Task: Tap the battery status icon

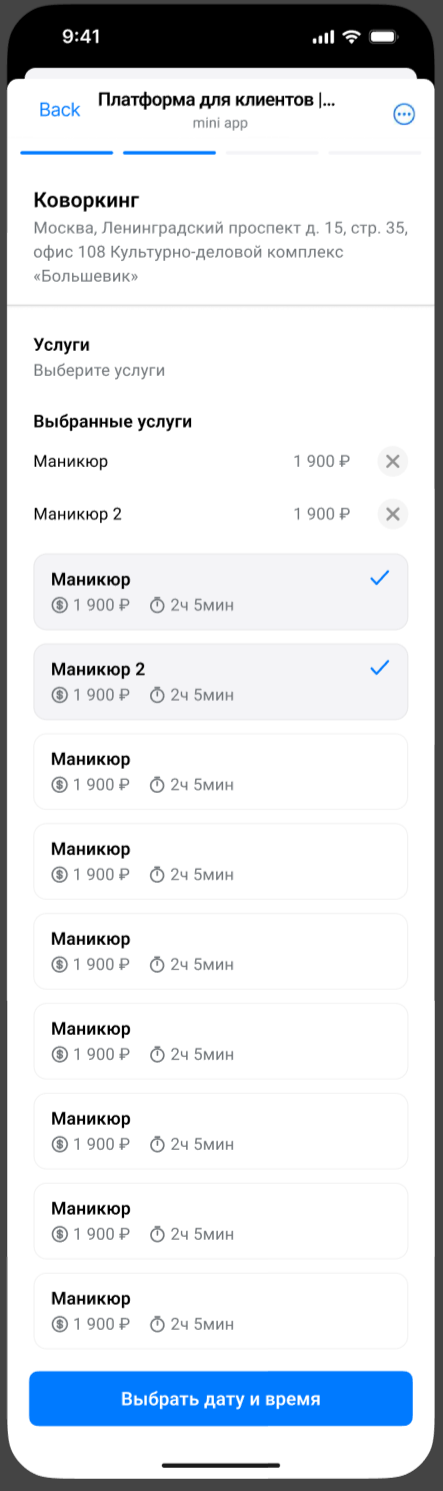Action: 382,36
